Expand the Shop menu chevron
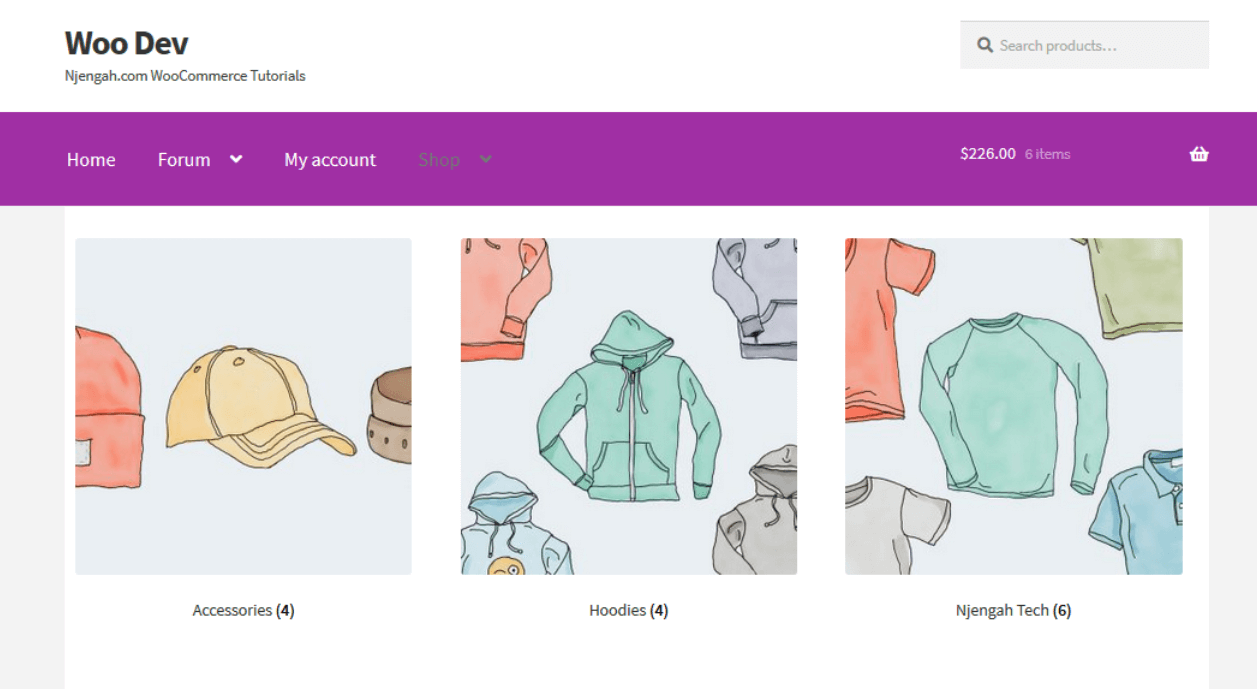This screenshot has height=689, width=1257. tap(486, 159)
